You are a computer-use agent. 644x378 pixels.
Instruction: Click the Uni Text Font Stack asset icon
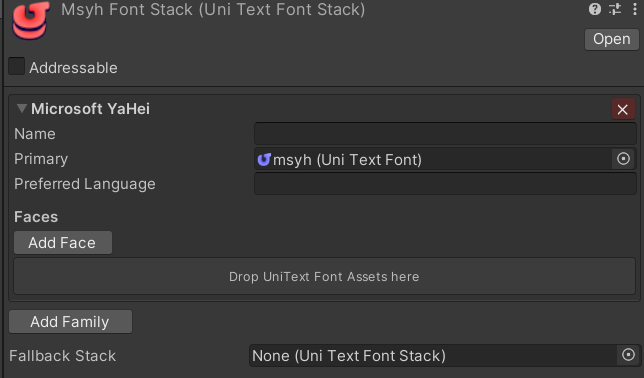coord(31,20)
